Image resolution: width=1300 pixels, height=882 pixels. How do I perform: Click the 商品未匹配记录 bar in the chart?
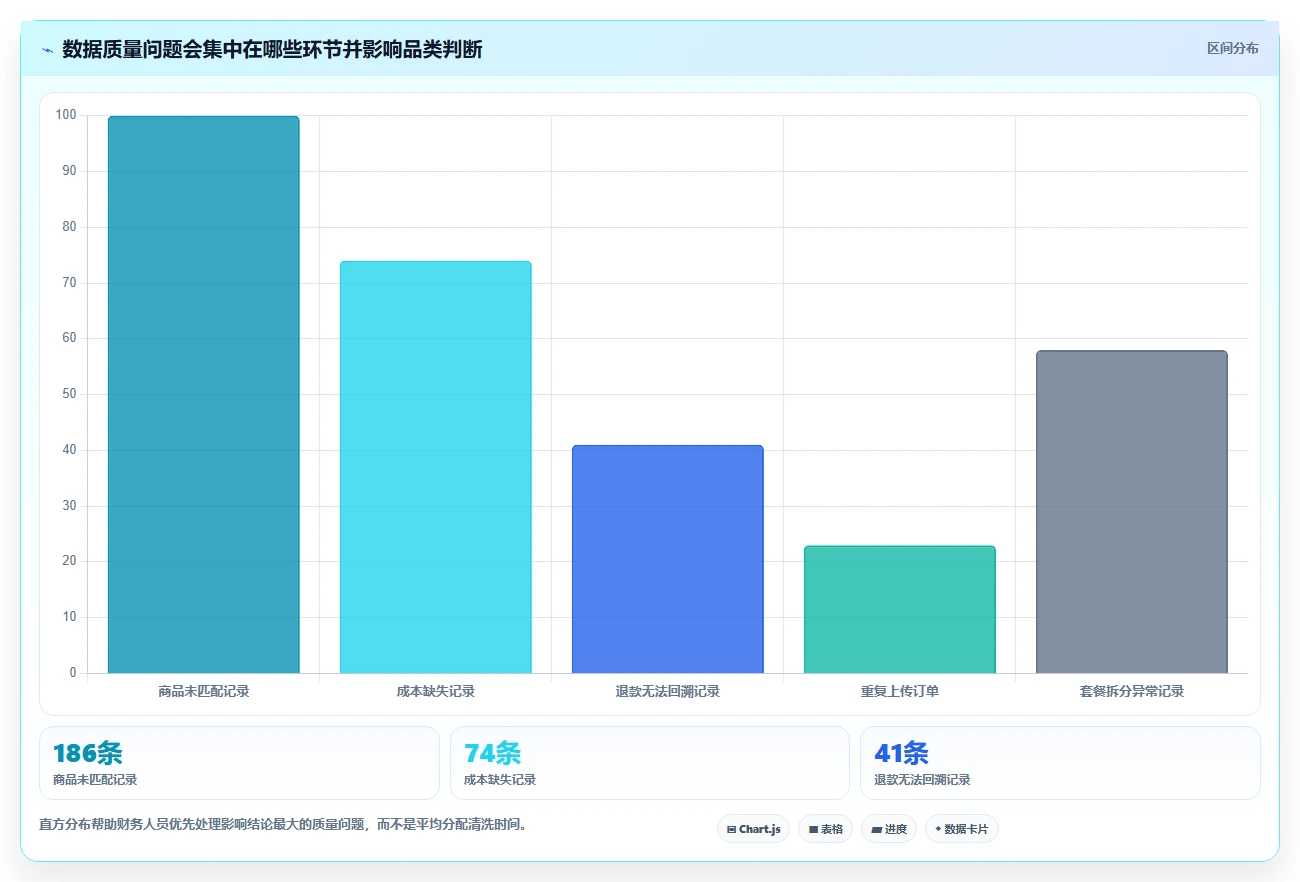coord(204,395)
